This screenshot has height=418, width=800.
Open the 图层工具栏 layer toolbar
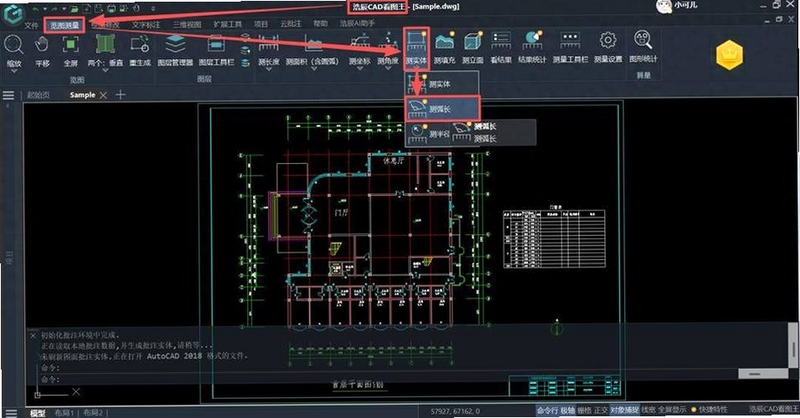tap(216, 51)
